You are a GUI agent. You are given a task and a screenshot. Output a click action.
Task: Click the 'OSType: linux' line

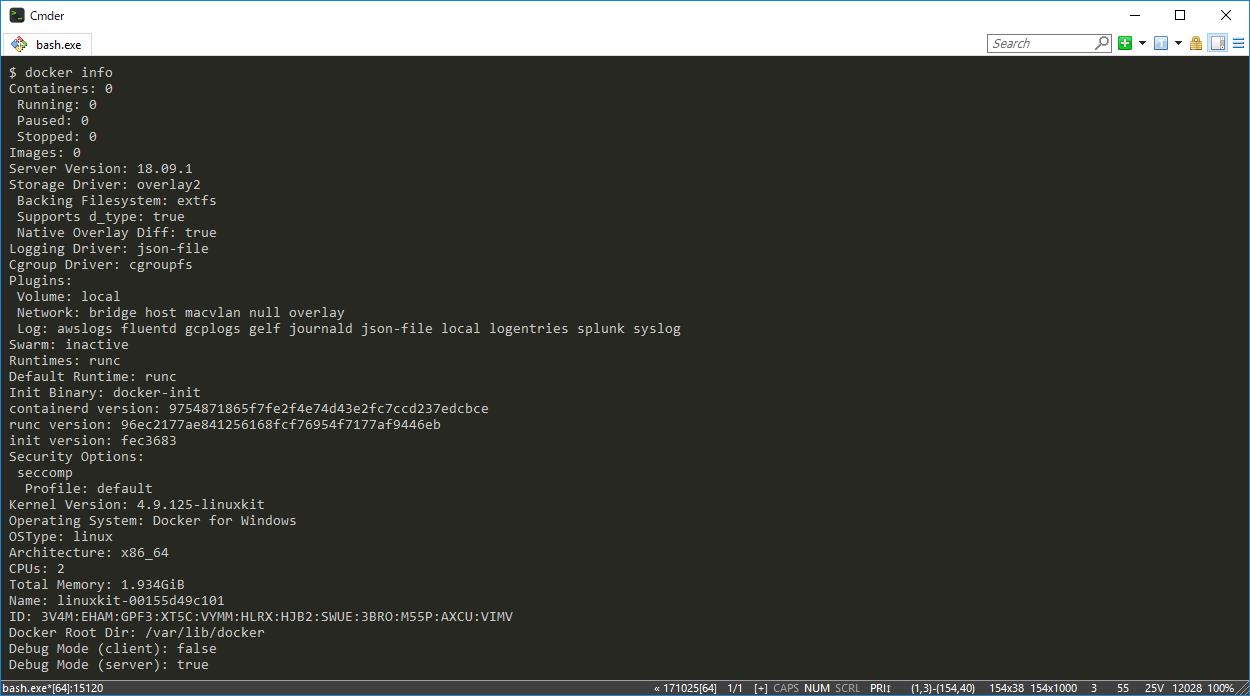tap(61, 536)
